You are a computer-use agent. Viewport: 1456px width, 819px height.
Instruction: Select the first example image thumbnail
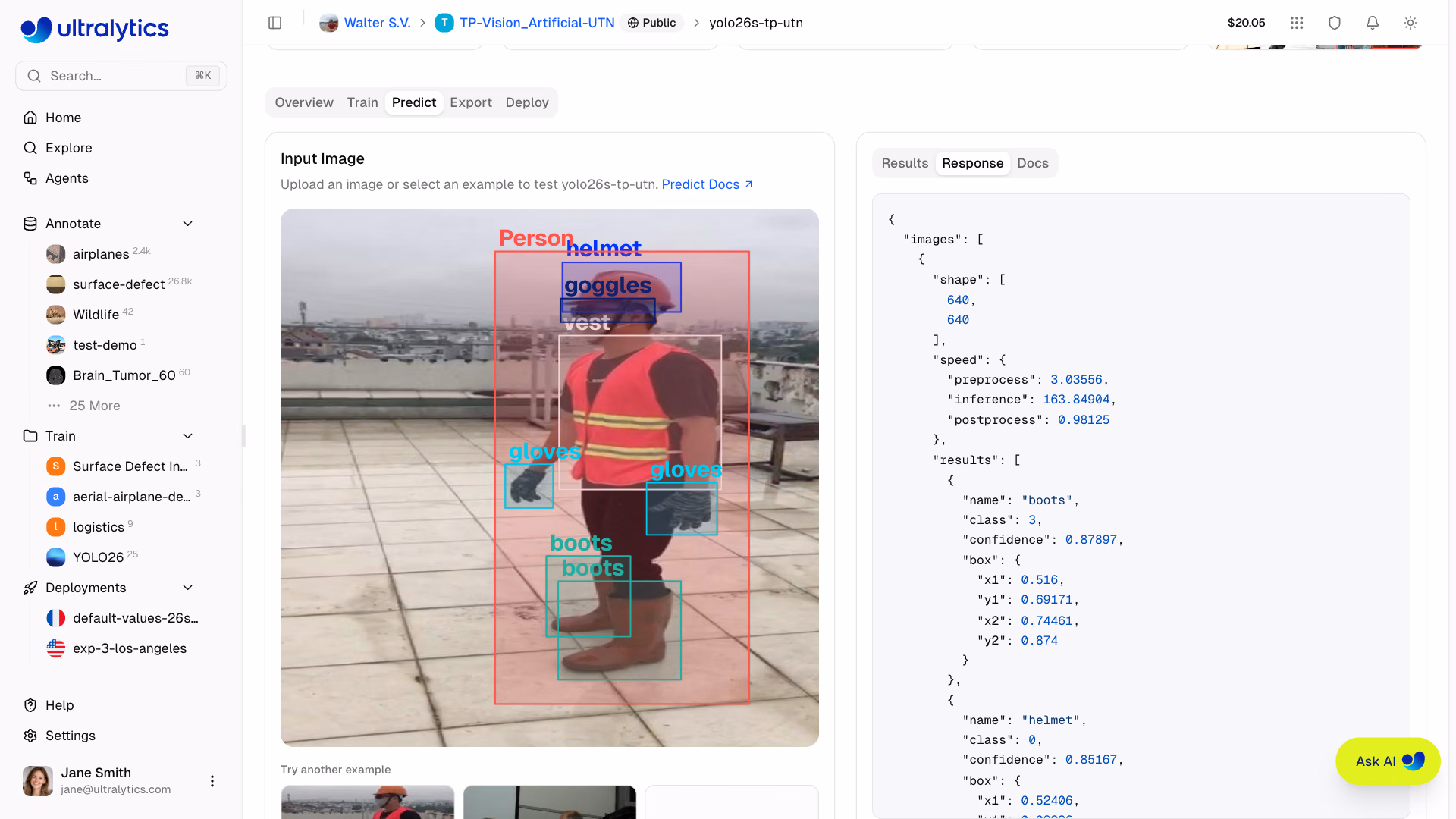tap(368, 802)
